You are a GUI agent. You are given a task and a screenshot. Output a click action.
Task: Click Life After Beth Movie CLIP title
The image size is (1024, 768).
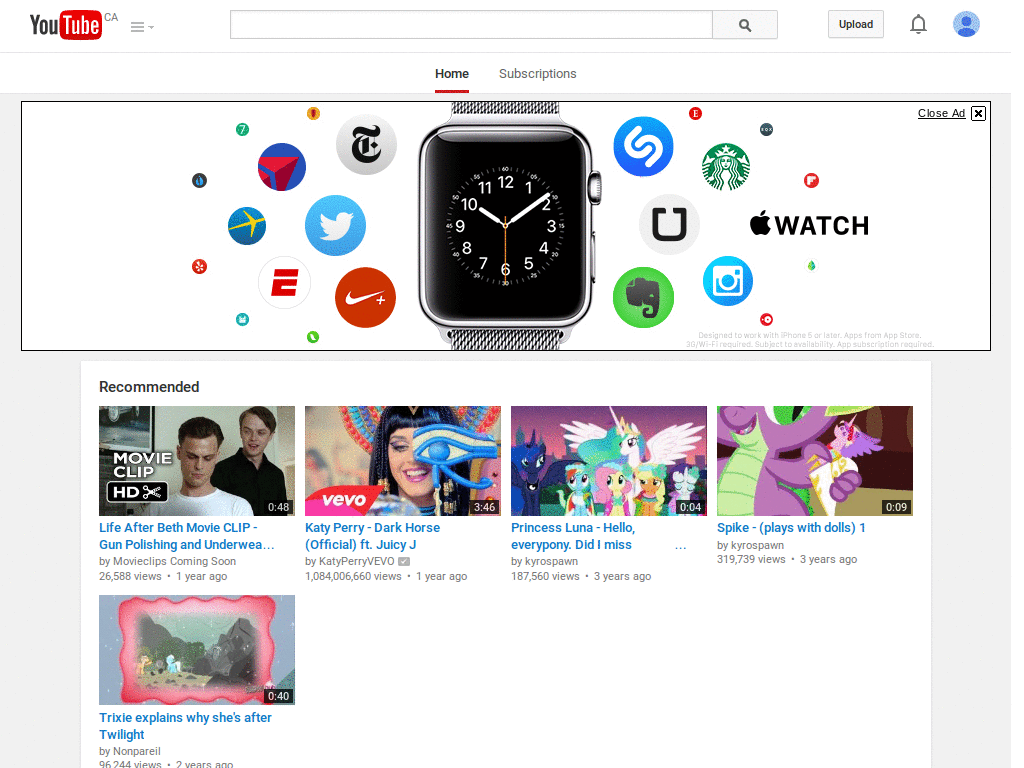[187, 536]
